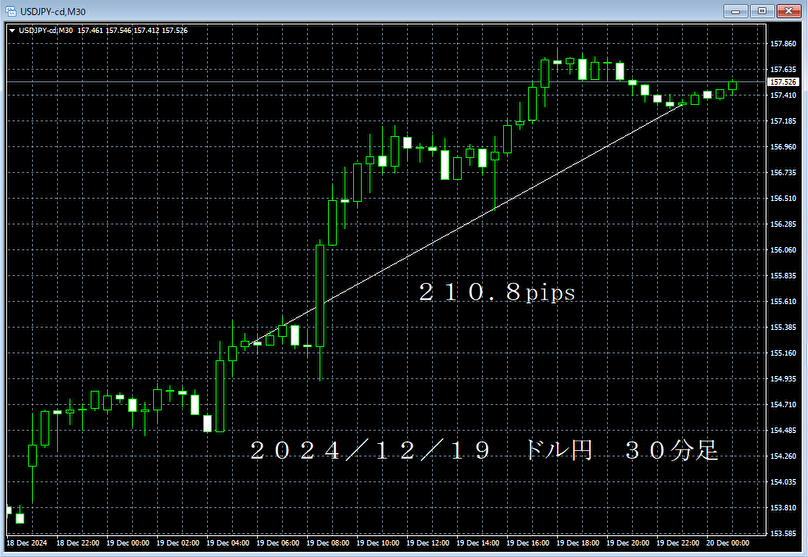Click price scale value 156.060

[x=783, y=250]
